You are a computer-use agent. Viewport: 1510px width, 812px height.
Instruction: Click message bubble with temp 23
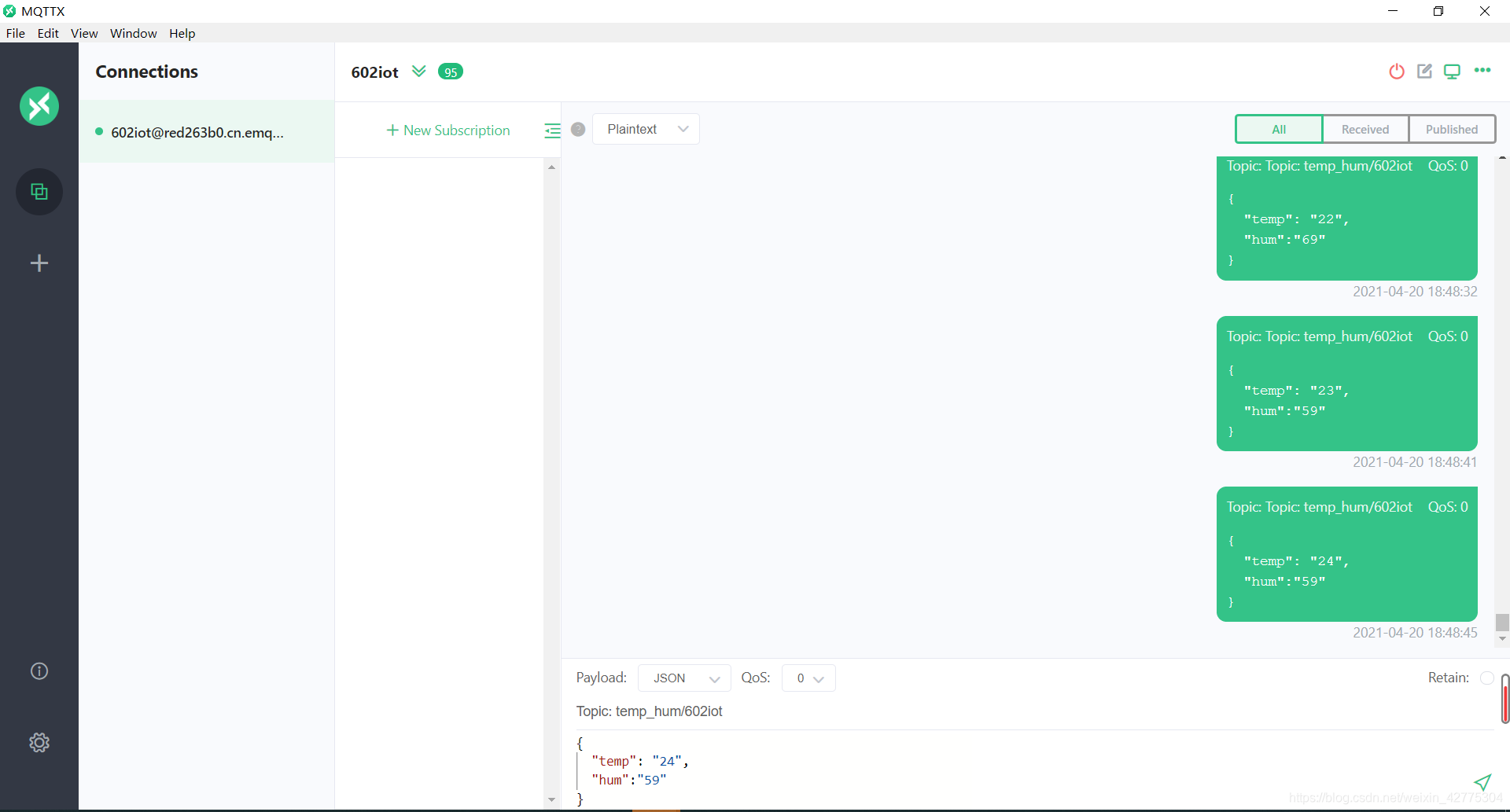click(x=1346, y=384)
